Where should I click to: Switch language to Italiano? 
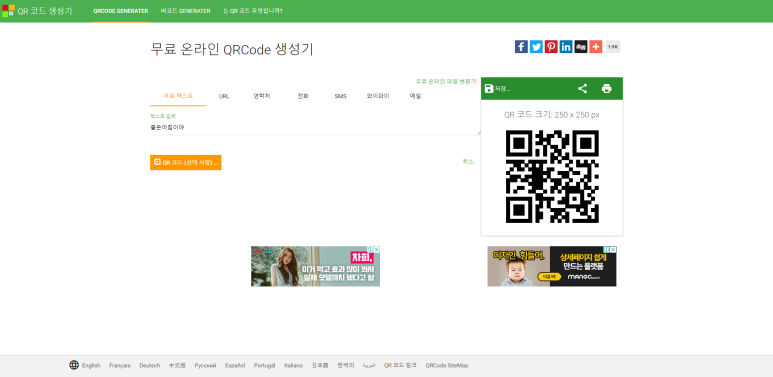pos(293,366)
